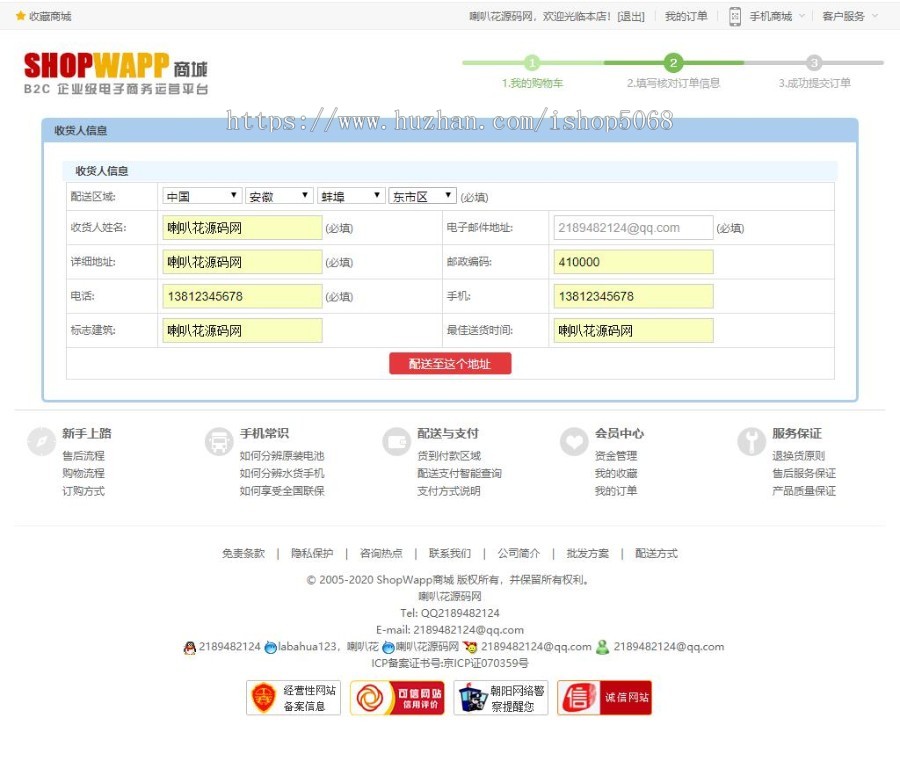Click the Wangwang icon before labahua123

pyautogui.click(x=270, y=647)
